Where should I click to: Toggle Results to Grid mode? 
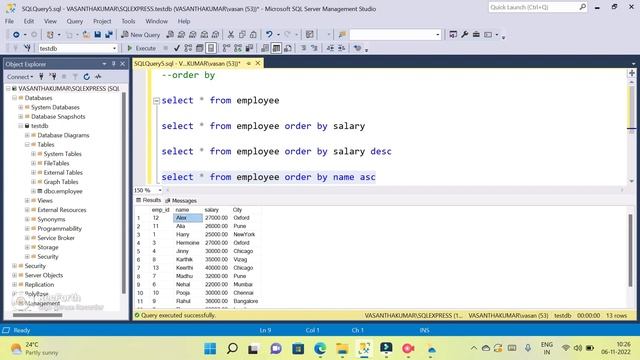[276, 48]
